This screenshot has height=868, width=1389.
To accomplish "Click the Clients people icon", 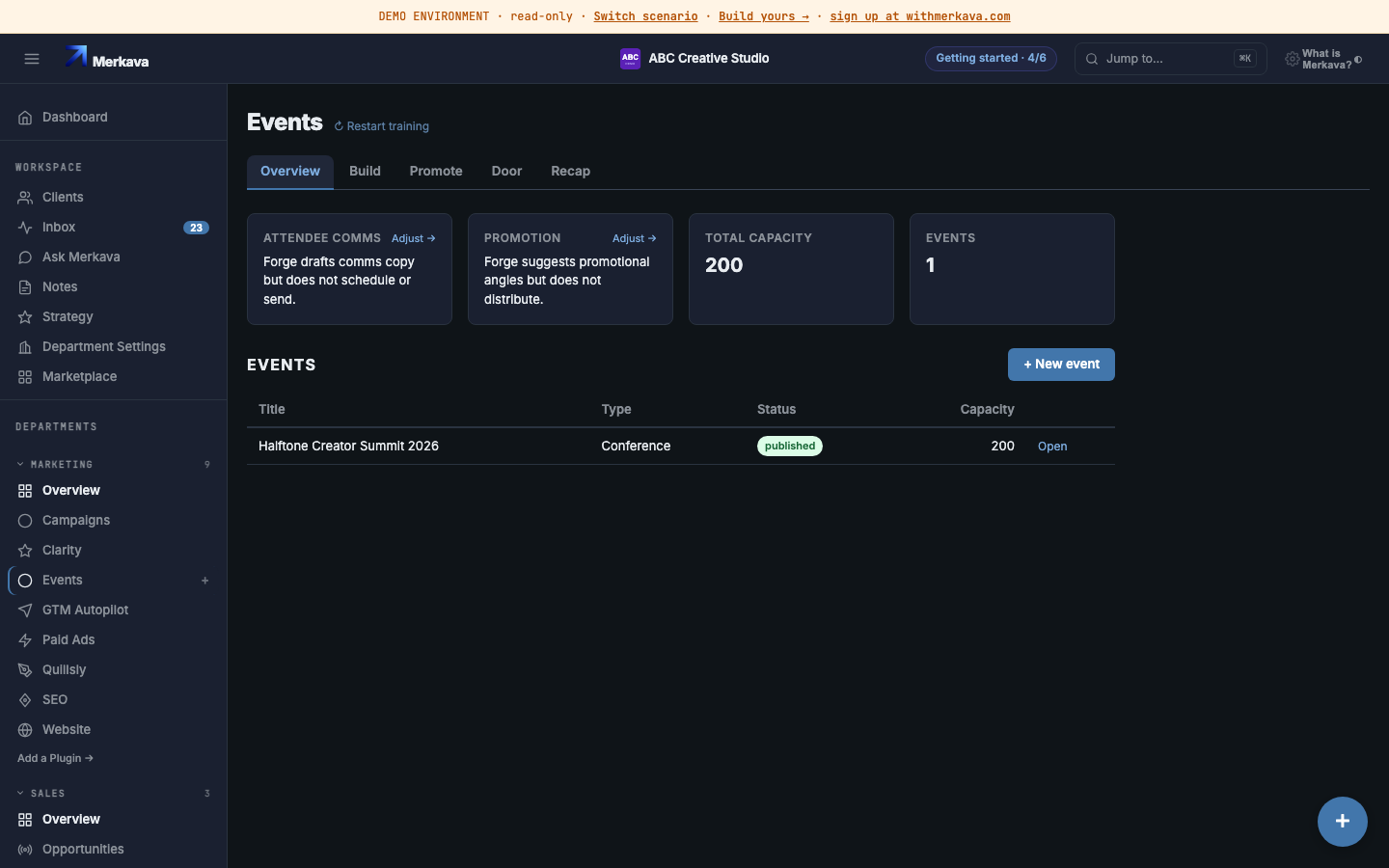I will point(25,198).
